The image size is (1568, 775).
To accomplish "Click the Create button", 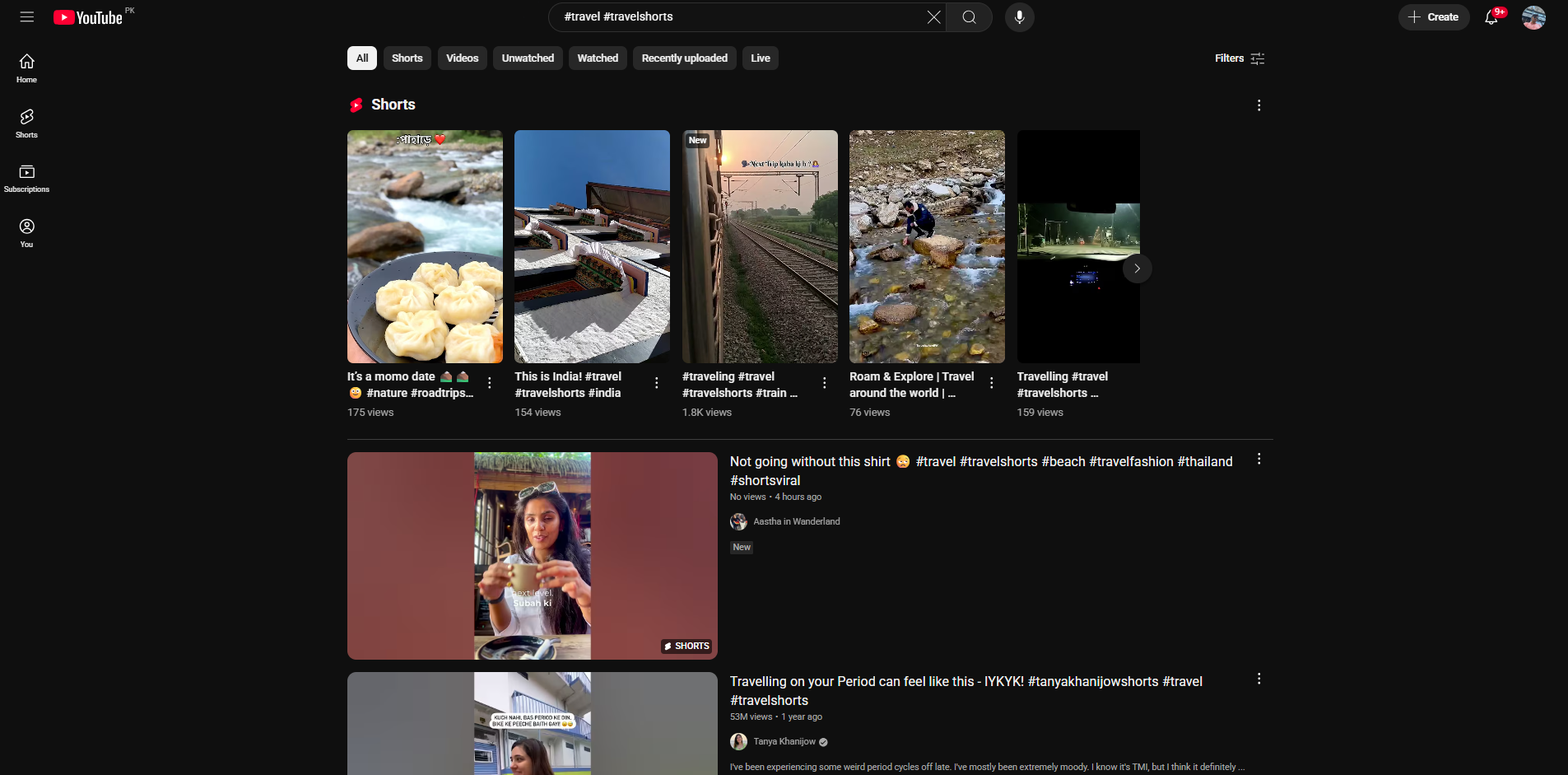I will pos(1433,17).
